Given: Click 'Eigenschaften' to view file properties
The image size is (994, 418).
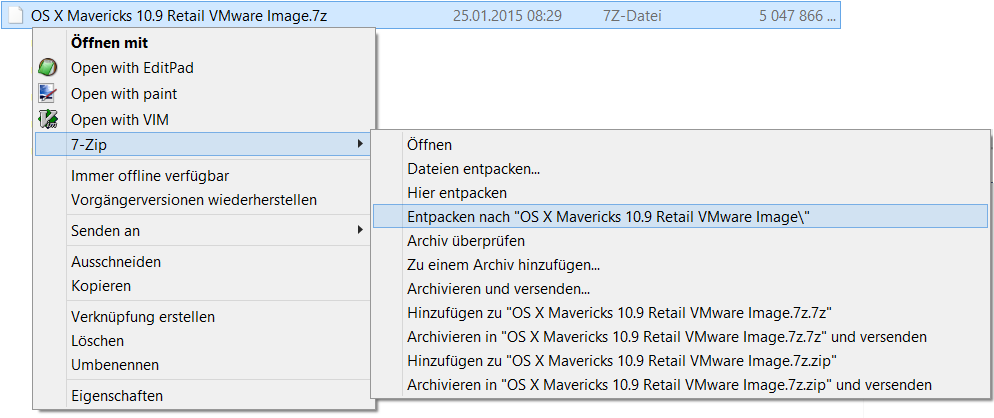Looking at the screenshot, I should pyautogui.click(x=117, y=396).
